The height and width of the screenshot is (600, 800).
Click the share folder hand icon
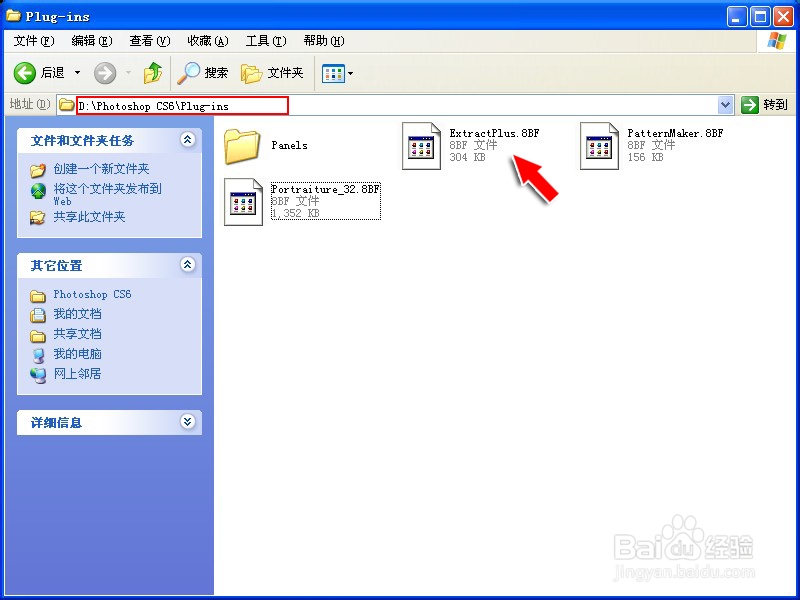coord(37,218)
